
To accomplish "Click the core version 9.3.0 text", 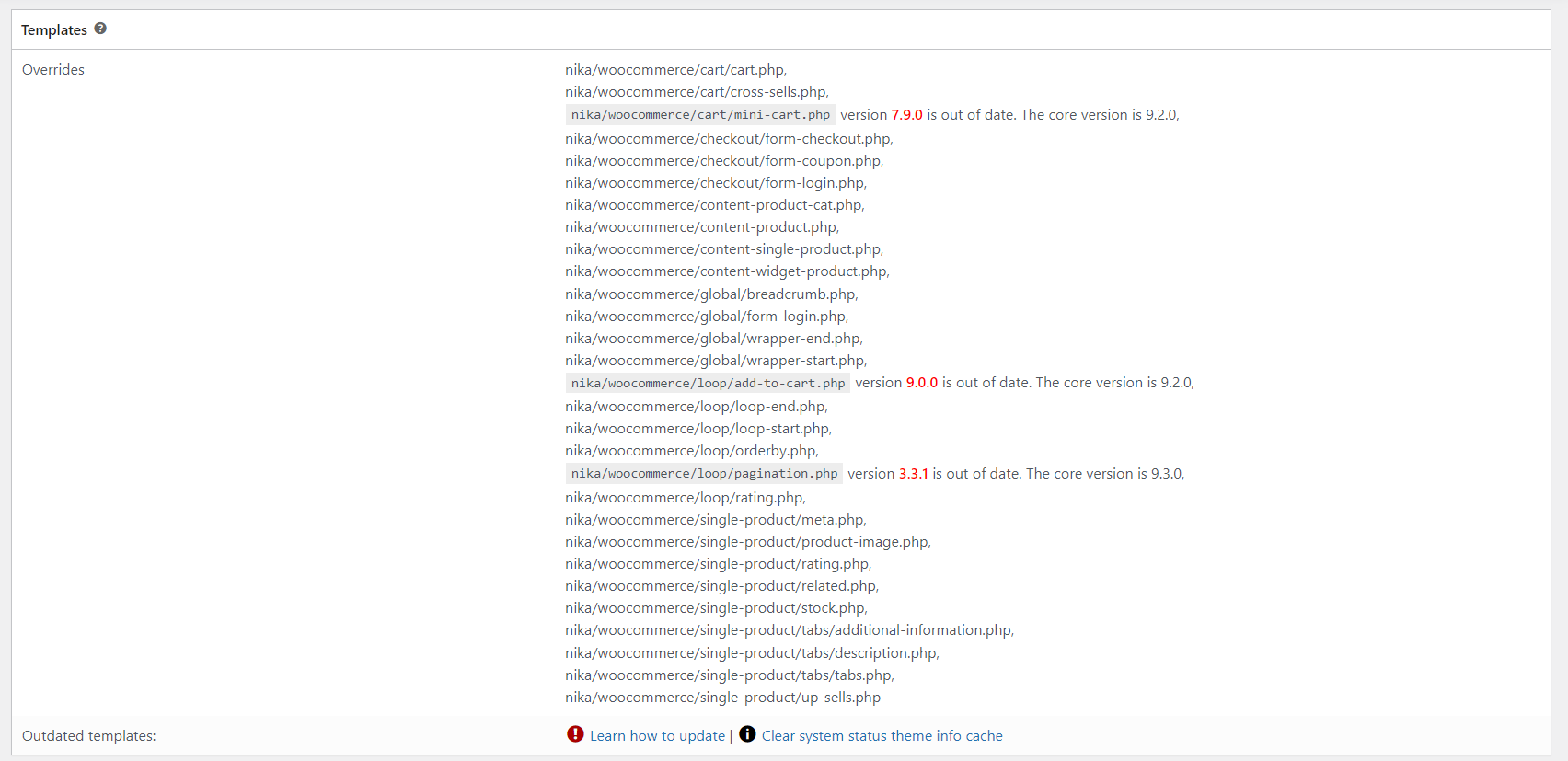I will coord(1104,474).
